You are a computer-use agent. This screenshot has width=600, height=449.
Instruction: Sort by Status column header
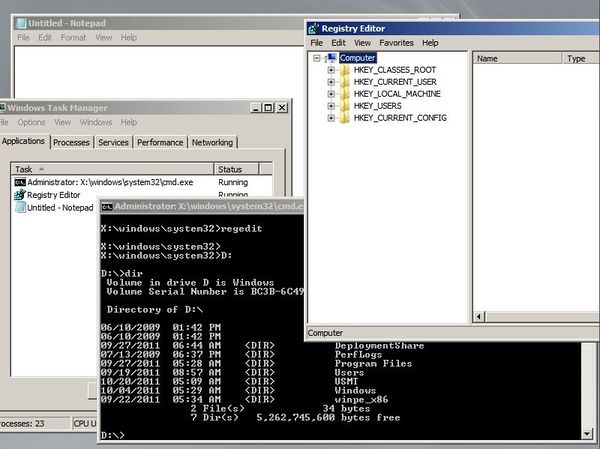[x=236, y=169]
